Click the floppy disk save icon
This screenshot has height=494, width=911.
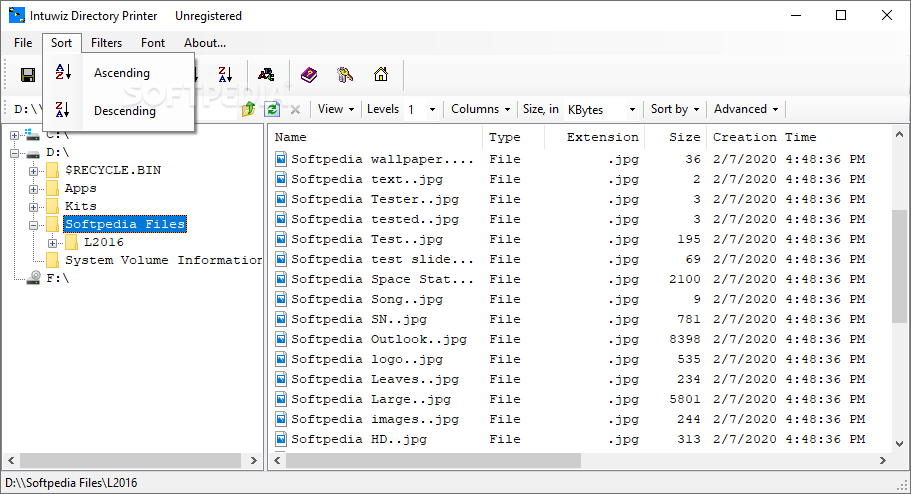tap(27, 75)
